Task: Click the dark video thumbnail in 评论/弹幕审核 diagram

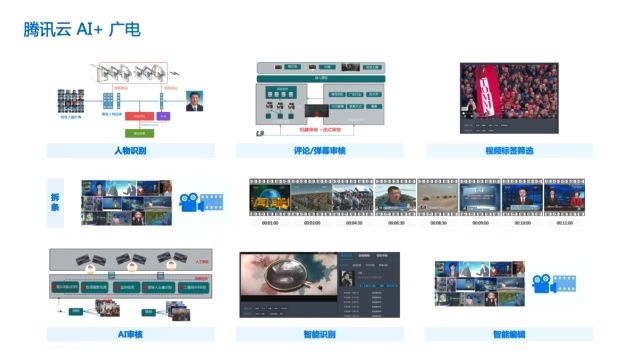Action: pyautogui.click(x=316, y=111)
